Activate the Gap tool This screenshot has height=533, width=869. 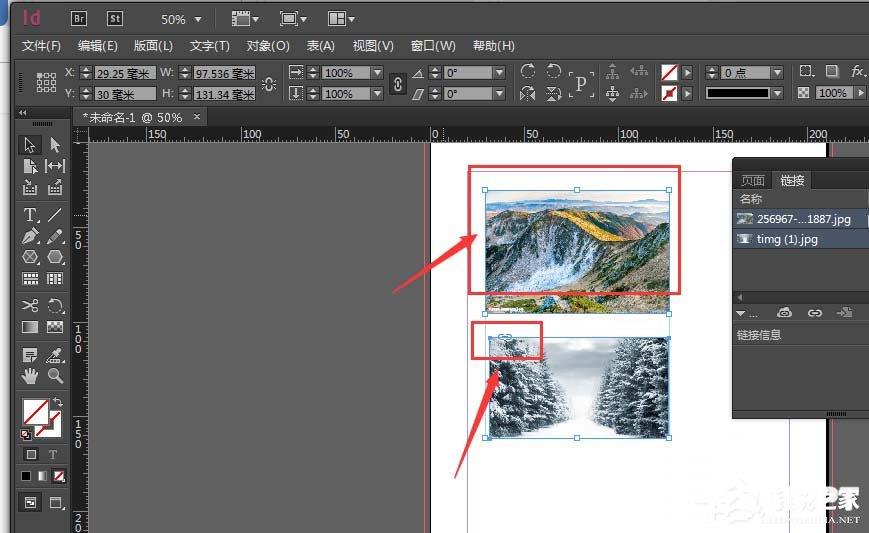pyautogui.click(x=54, y=166)
